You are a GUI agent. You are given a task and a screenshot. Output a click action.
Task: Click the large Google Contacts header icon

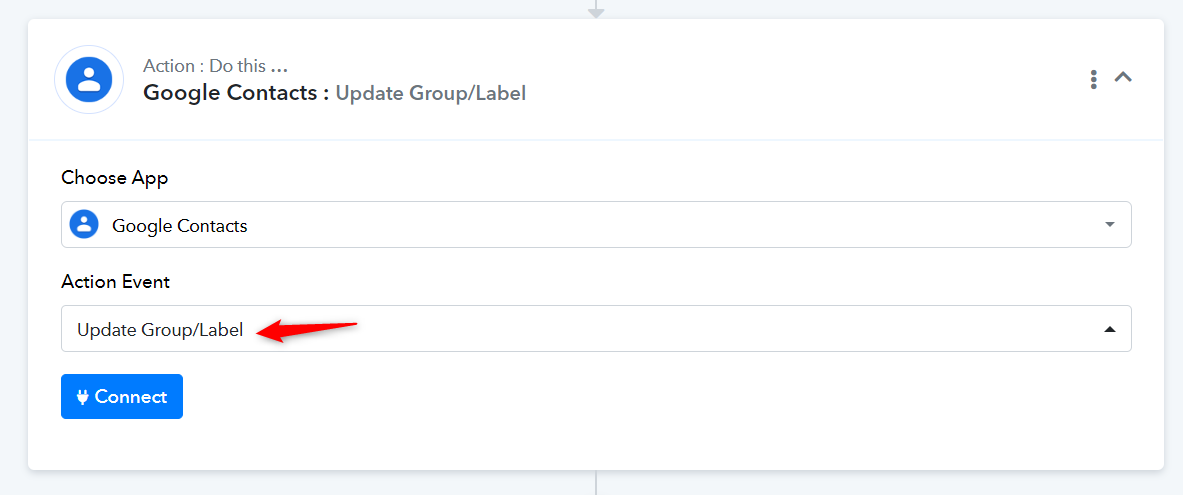[x=89, y=79]
